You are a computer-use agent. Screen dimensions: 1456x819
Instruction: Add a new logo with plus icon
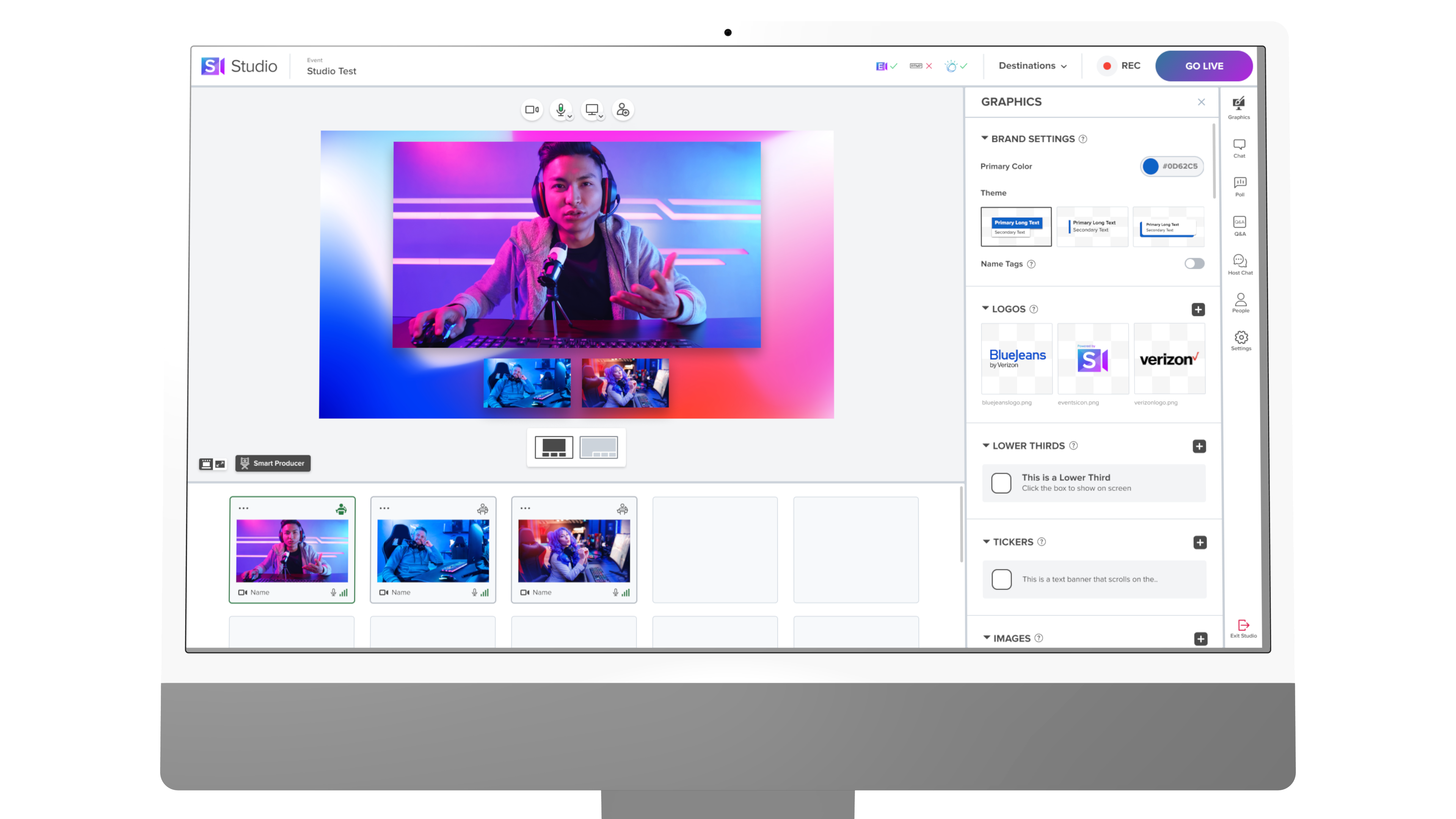(x=1198, y=309)
